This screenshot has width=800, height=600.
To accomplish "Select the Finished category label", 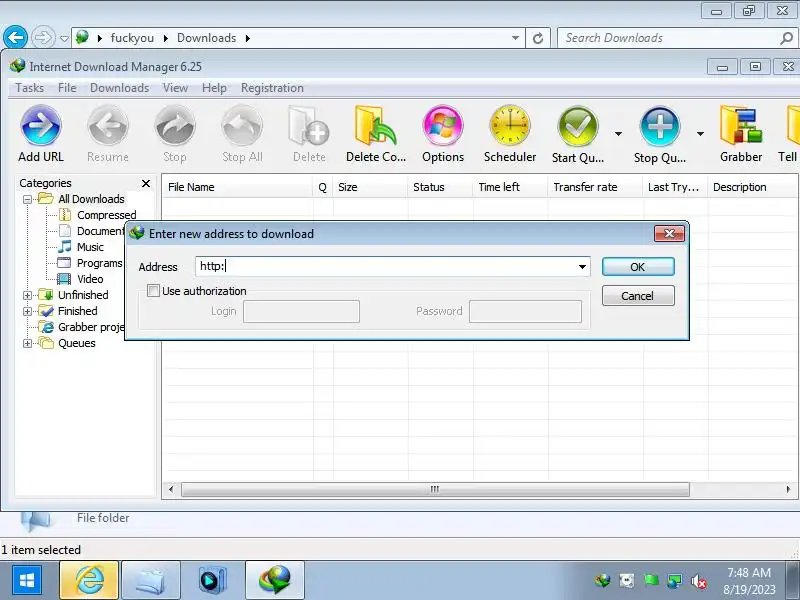I will click(78, 311).
